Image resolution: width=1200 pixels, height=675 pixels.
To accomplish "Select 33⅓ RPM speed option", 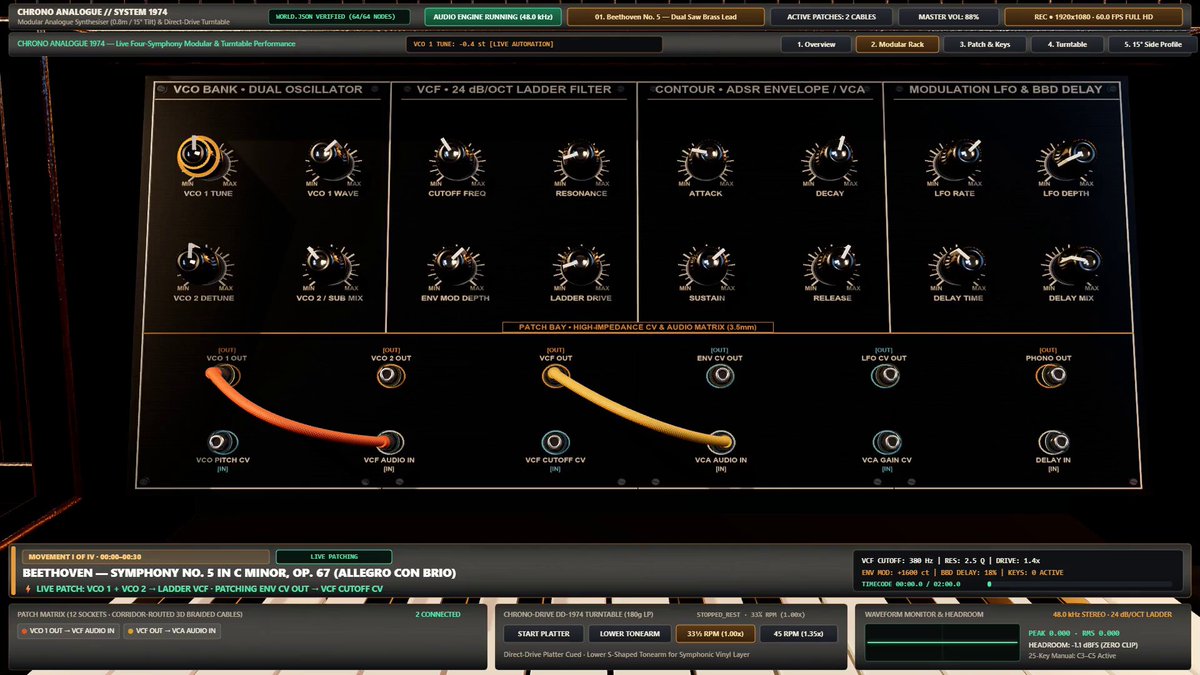I will (x=715, y=633).
